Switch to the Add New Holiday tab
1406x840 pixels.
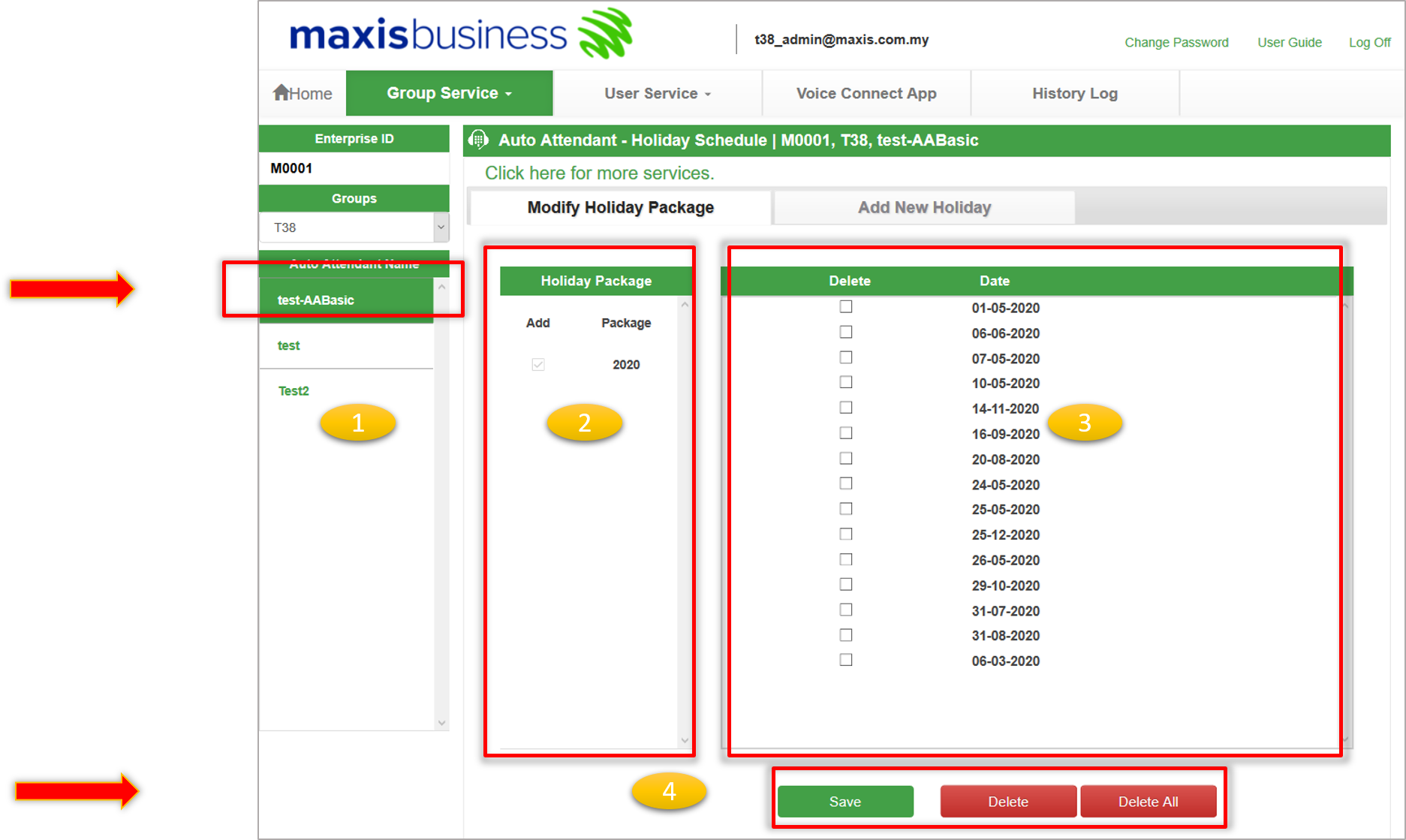[x=923, y=207]
